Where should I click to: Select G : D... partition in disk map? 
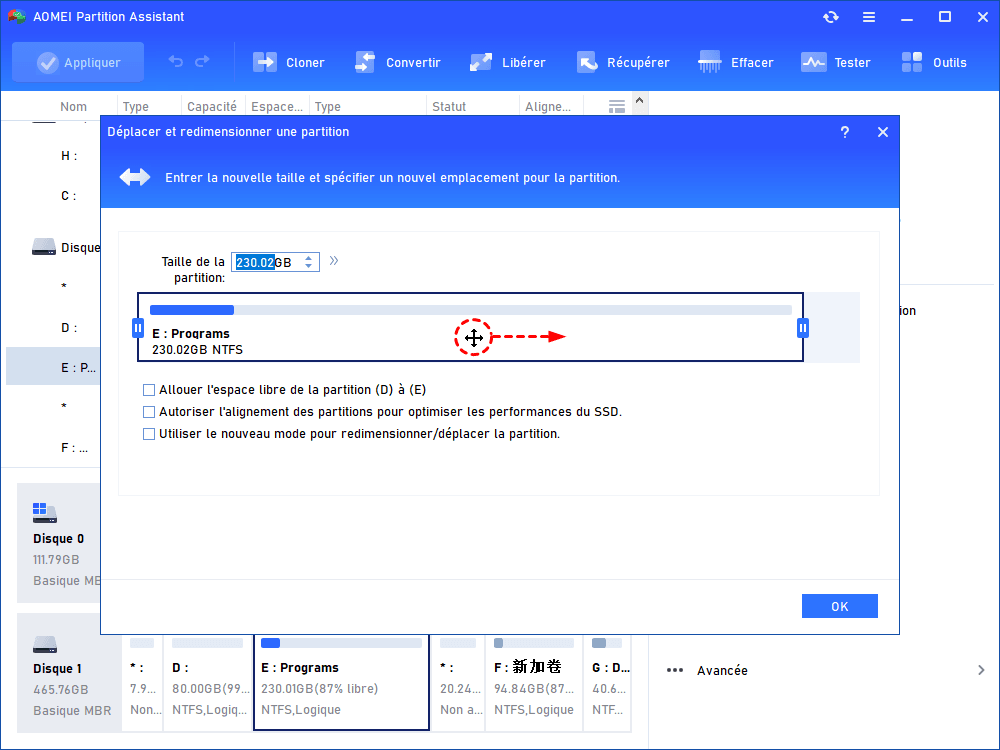608,682
